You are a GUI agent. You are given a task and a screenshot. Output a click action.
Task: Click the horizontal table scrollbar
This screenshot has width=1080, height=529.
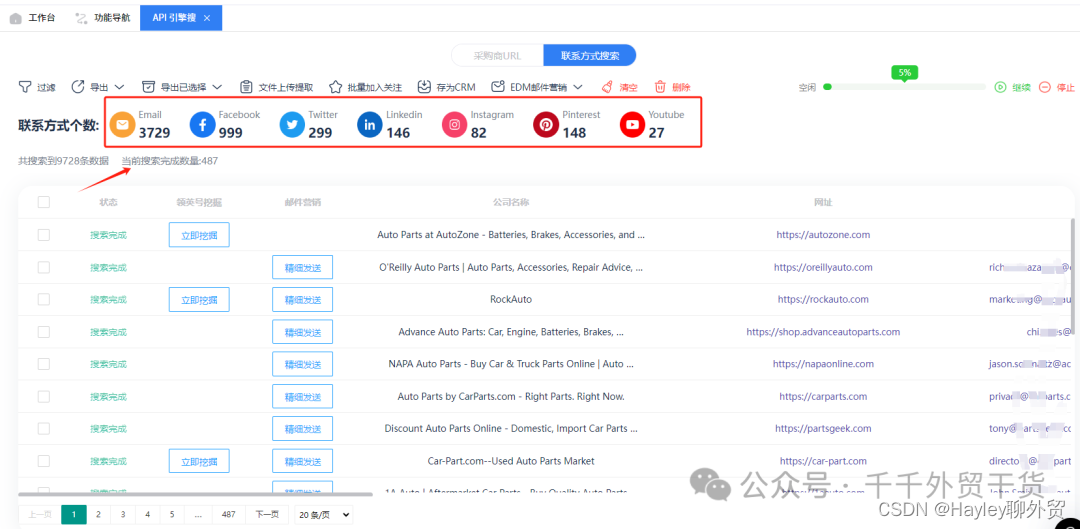(x=195, y=494)
